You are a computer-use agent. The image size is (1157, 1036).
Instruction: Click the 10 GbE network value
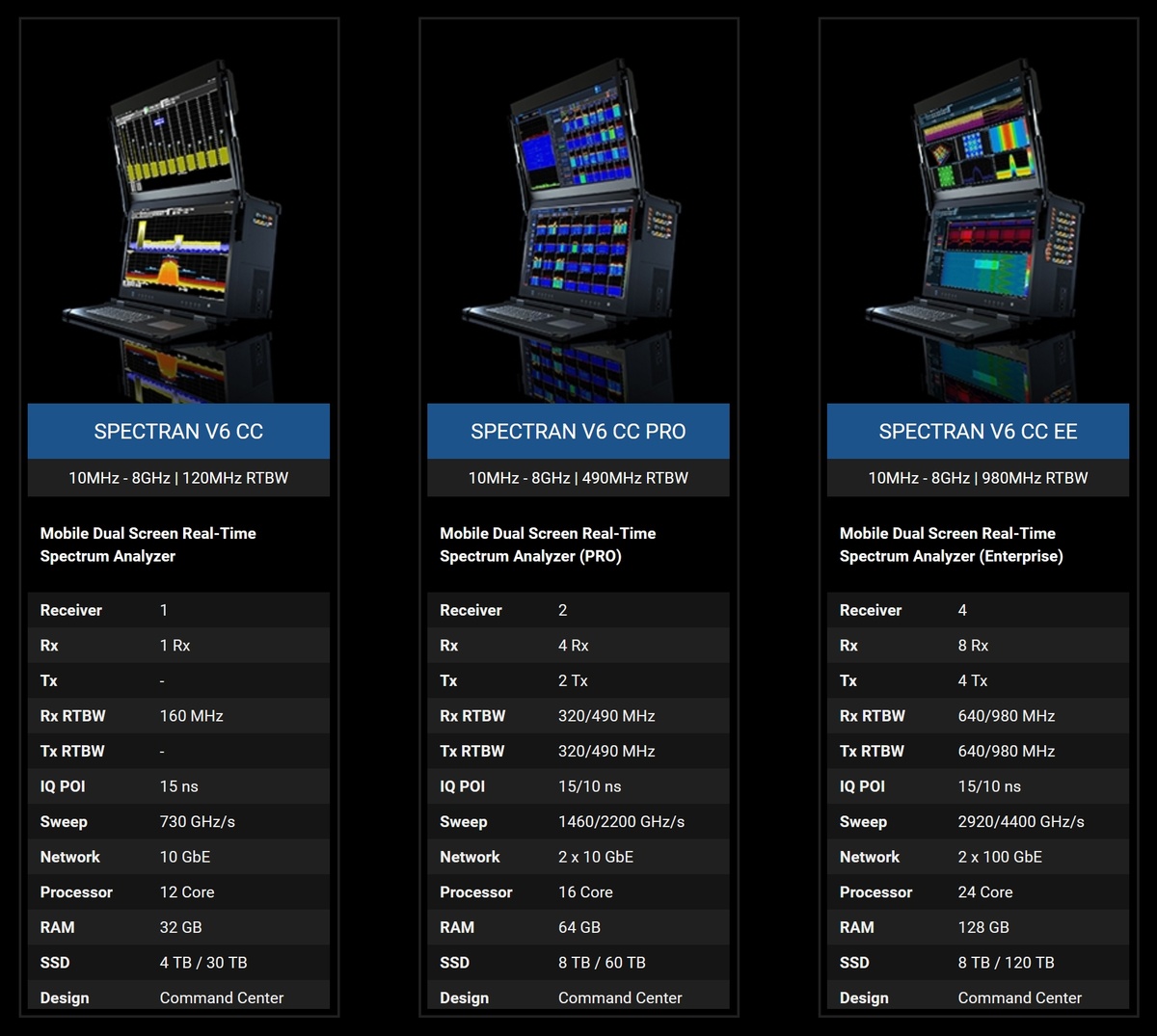184,857
